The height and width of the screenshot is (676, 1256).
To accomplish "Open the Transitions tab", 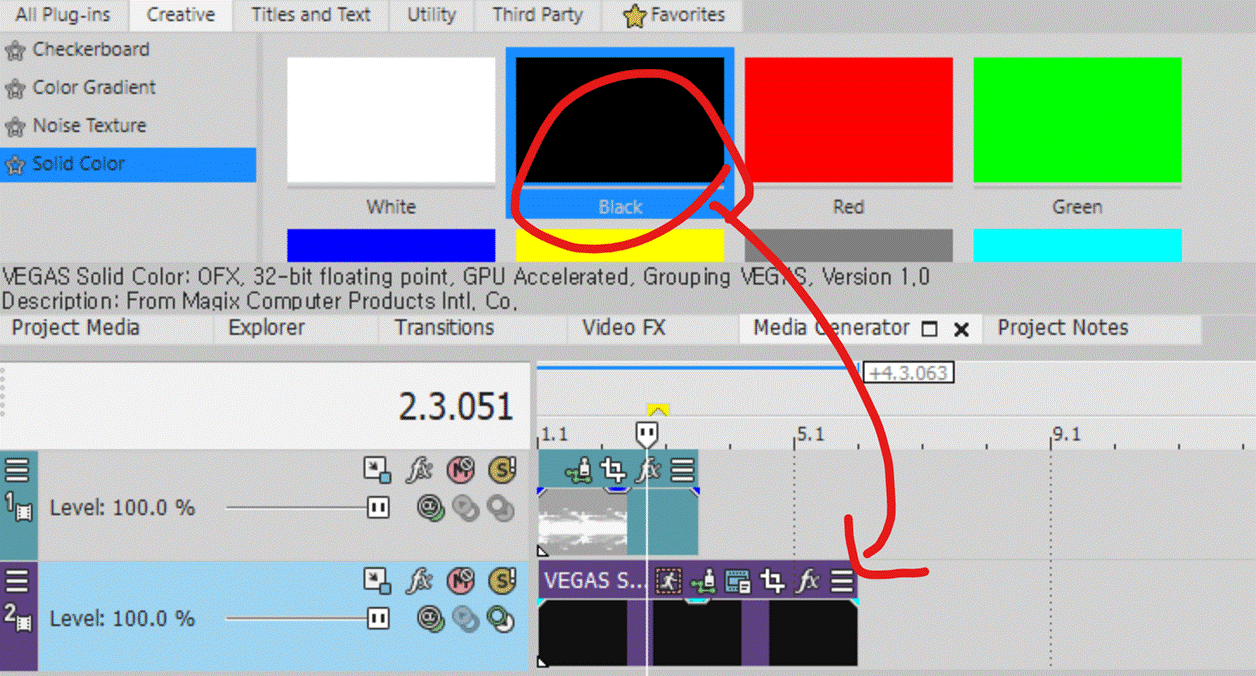I will (x=444, y=328).
